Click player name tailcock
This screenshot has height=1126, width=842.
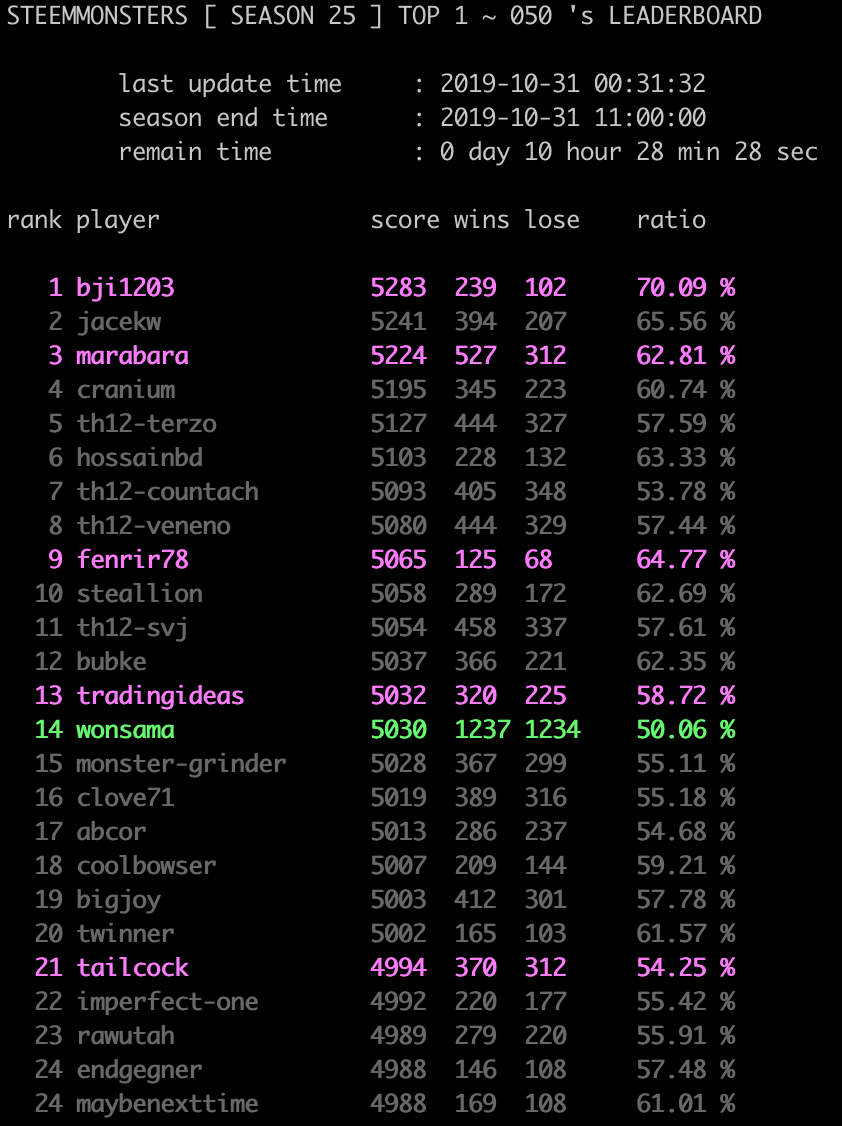point(132,967)
